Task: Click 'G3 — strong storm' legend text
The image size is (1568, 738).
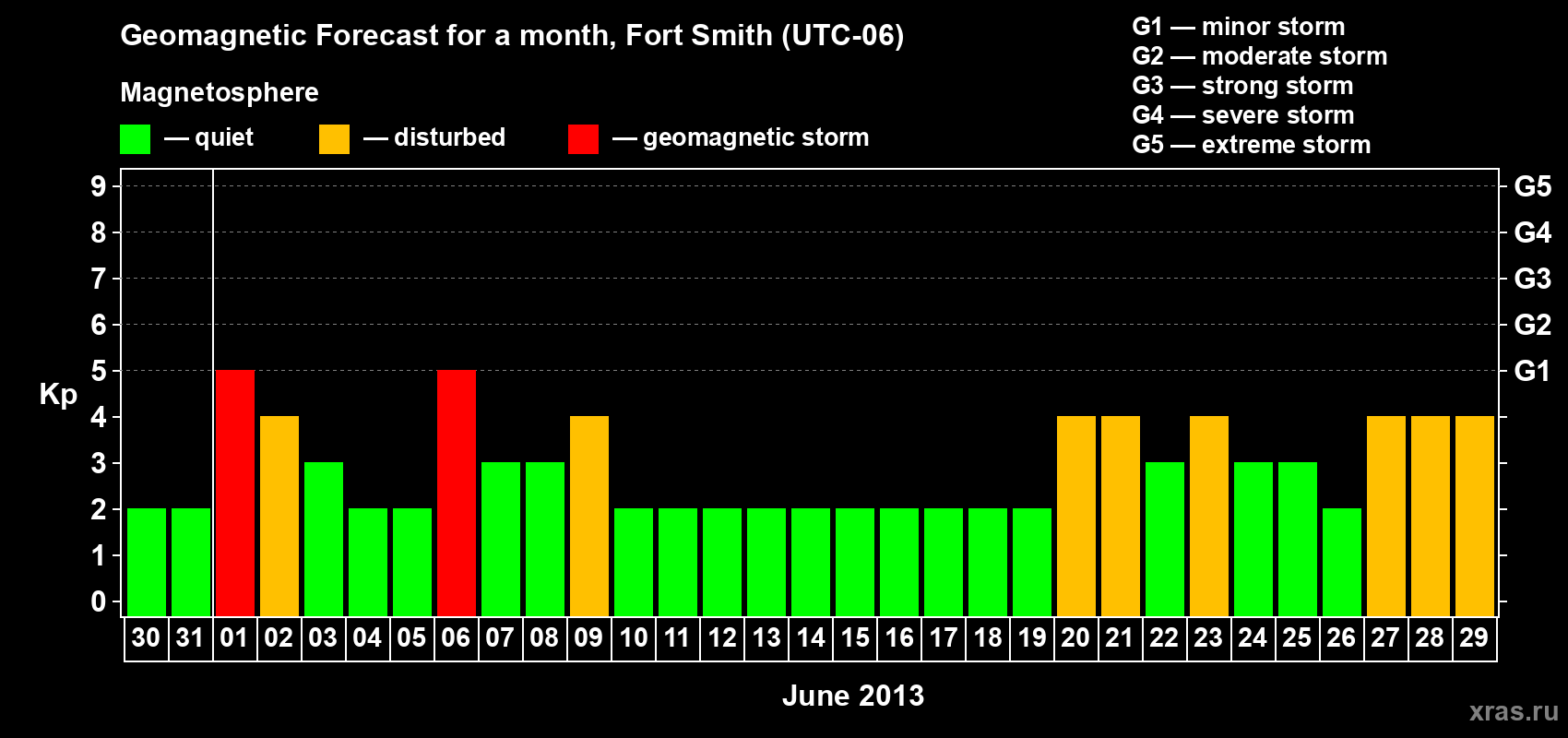Action: [1242, 86]
